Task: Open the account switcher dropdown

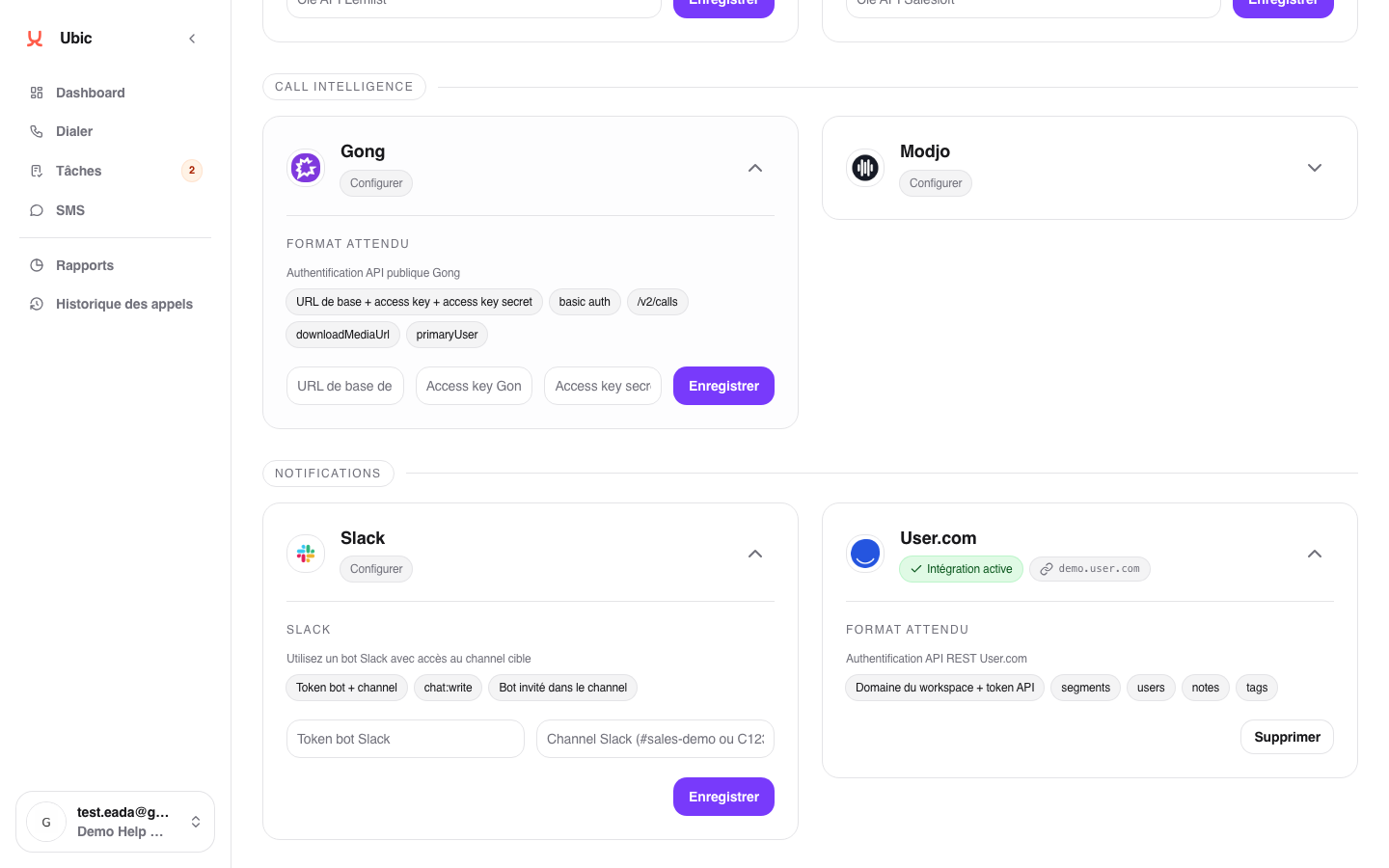Action: pos(196,822)
